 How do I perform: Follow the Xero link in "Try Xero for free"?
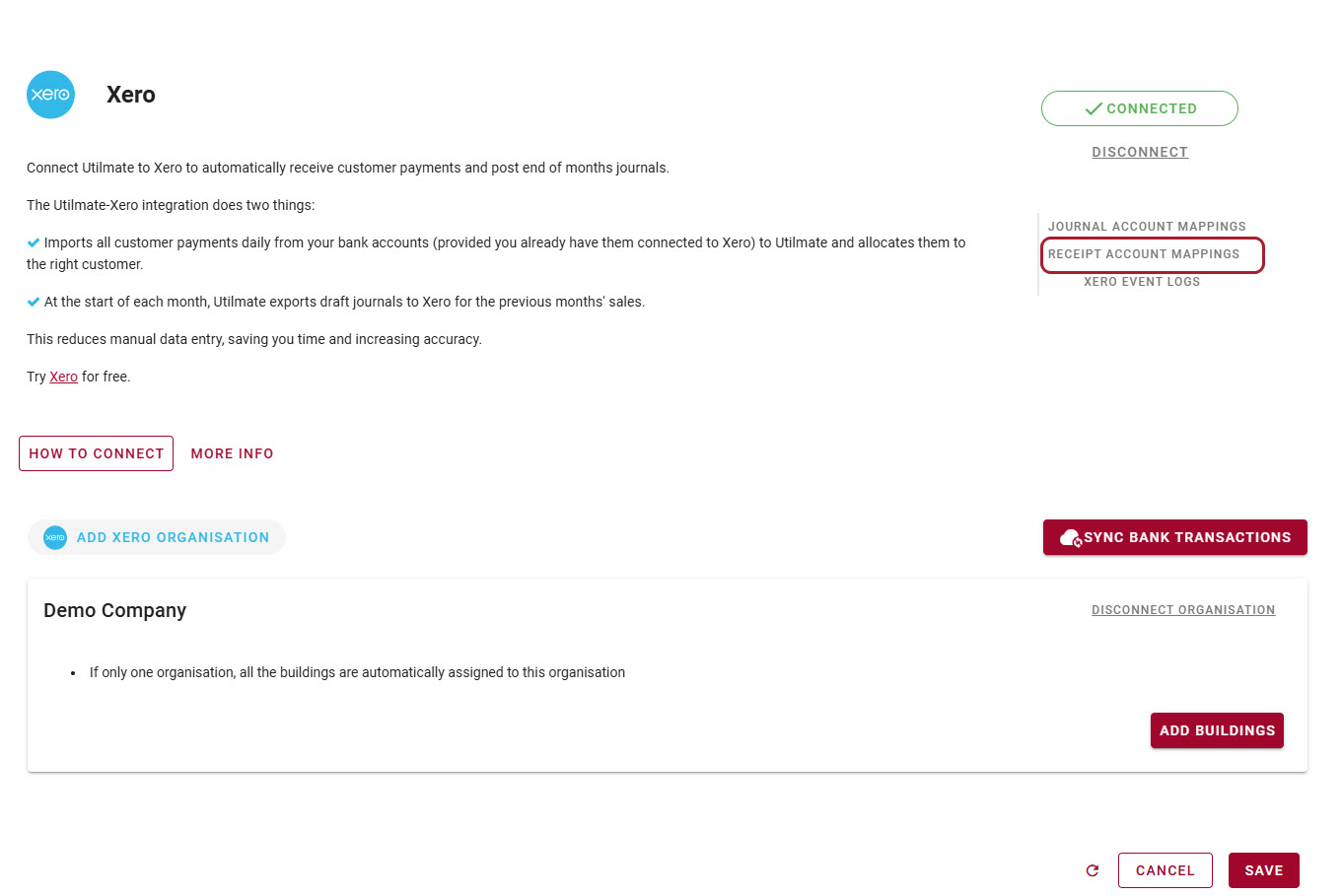tap(63, 377)
